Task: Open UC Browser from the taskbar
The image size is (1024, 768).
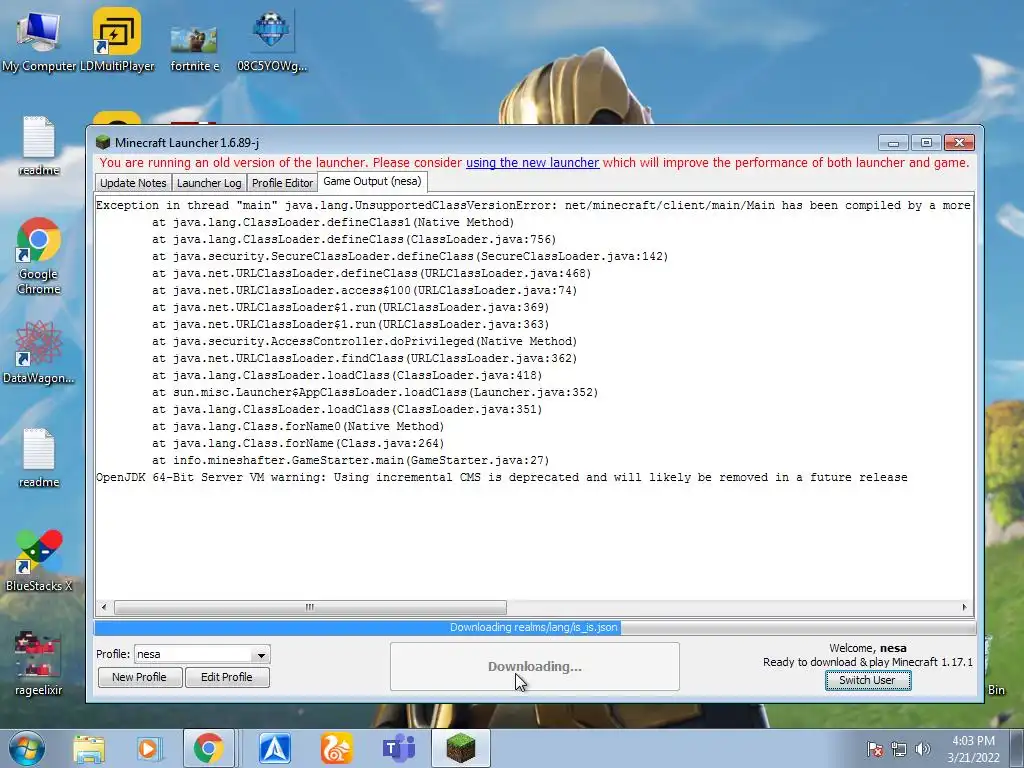Action: (337, 748)
